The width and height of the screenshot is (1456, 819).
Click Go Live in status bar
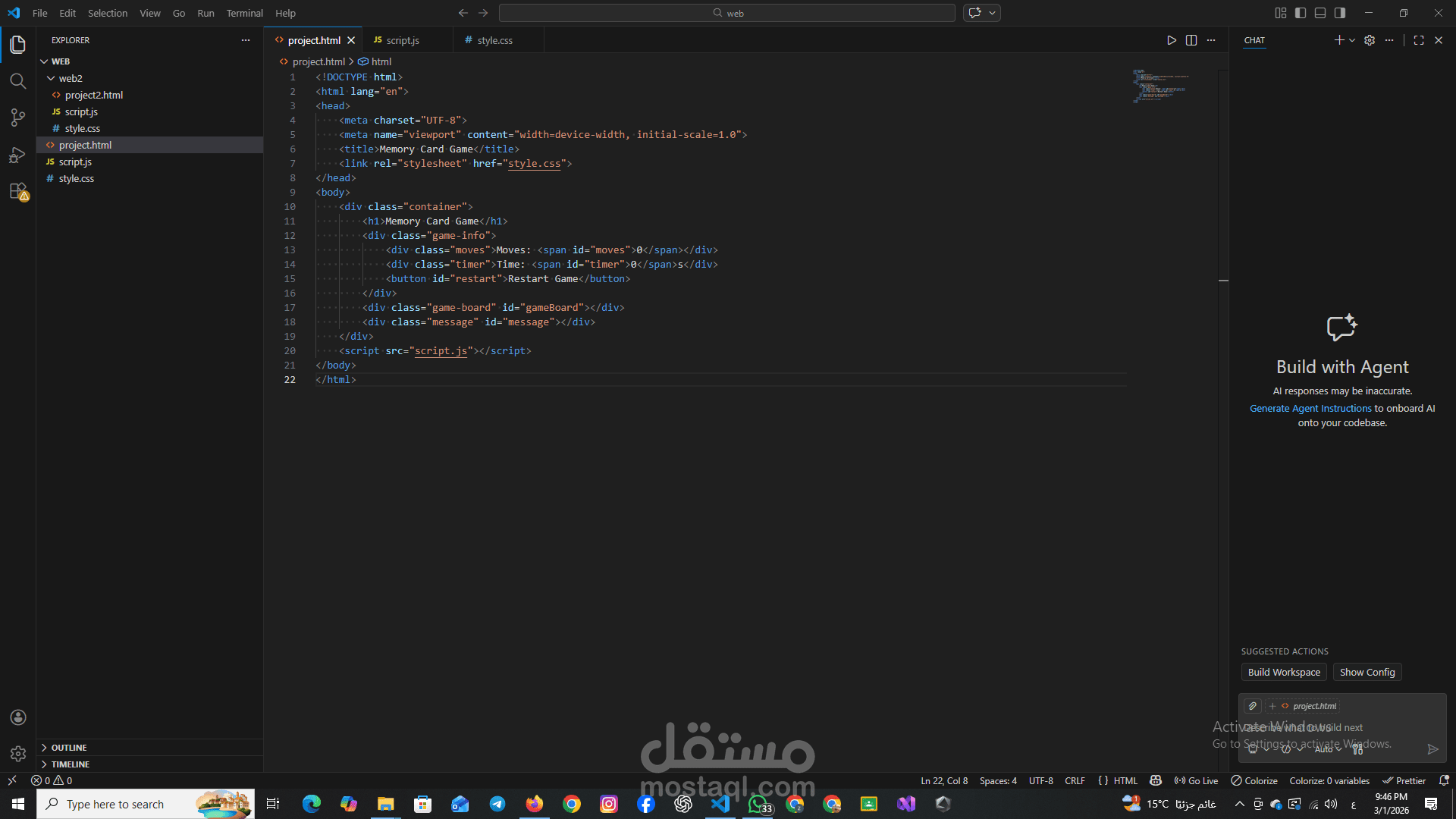(1197, 780)
